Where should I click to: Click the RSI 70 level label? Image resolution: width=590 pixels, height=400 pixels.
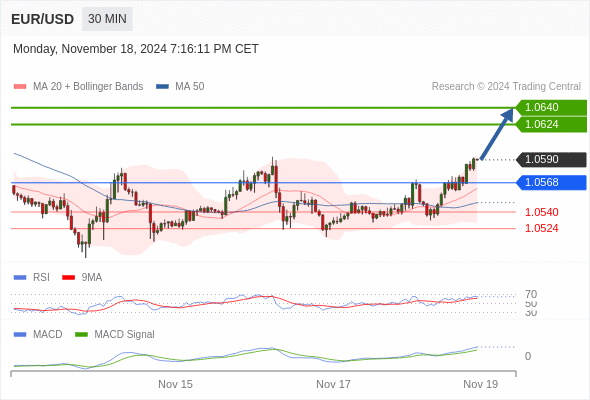[531, 294]
